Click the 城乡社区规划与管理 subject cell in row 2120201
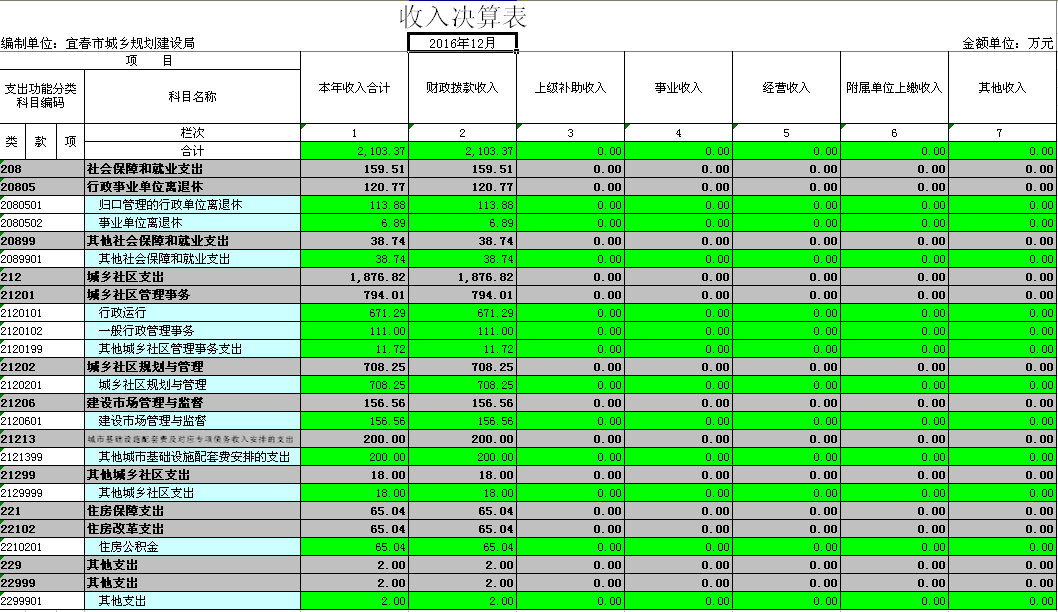 coord(192,385)
